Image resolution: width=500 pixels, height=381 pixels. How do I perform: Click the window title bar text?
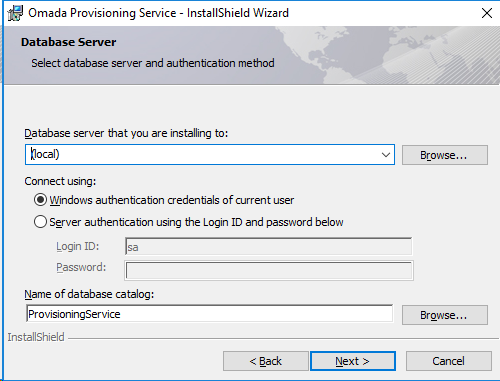[158, 13]
